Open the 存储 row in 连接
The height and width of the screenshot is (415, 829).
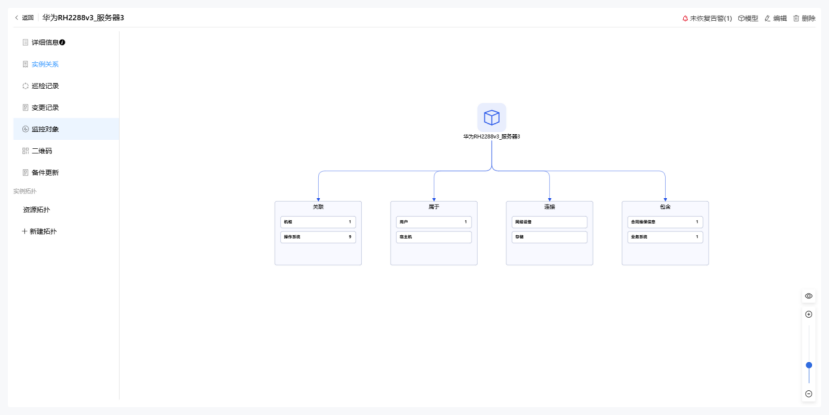click(x=549, y=237)
